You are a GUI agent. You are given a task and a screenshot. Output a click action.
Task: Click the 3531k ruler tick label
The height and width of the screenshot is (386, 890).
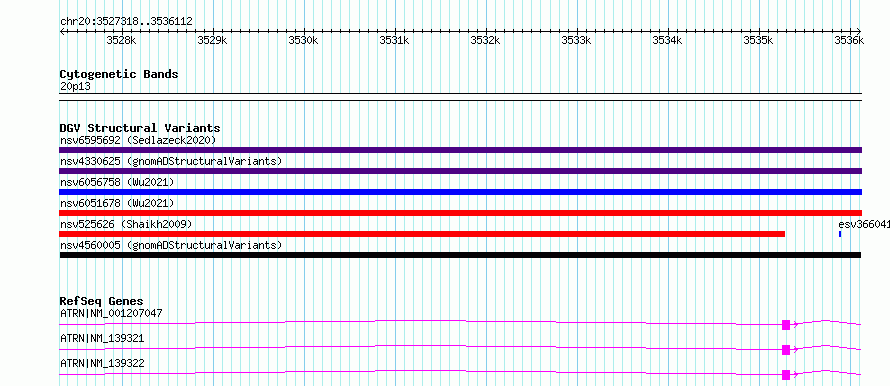pos(394,40)
